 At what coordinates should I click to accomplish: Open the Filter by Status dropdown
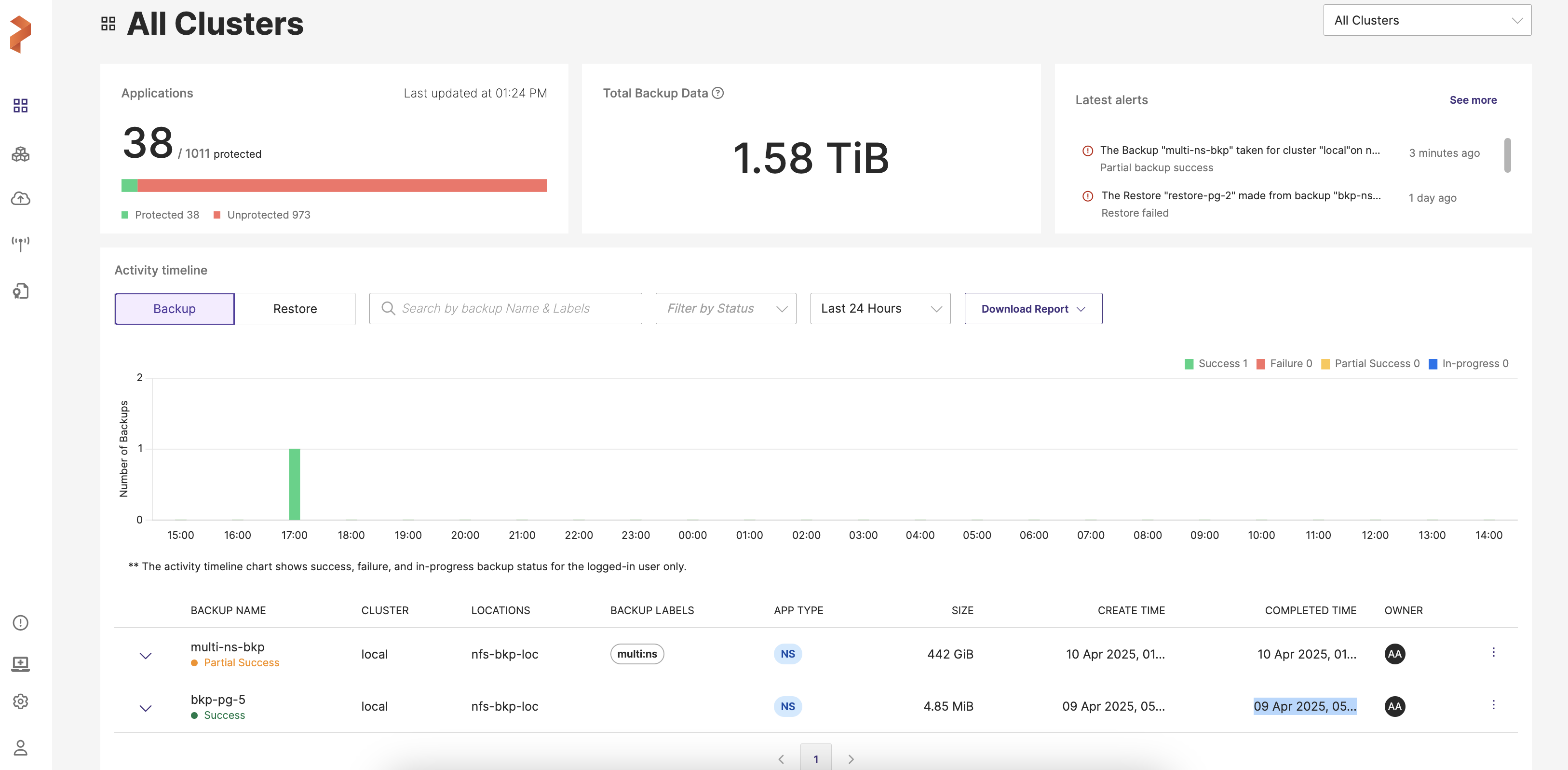click(x=726, y=308)
